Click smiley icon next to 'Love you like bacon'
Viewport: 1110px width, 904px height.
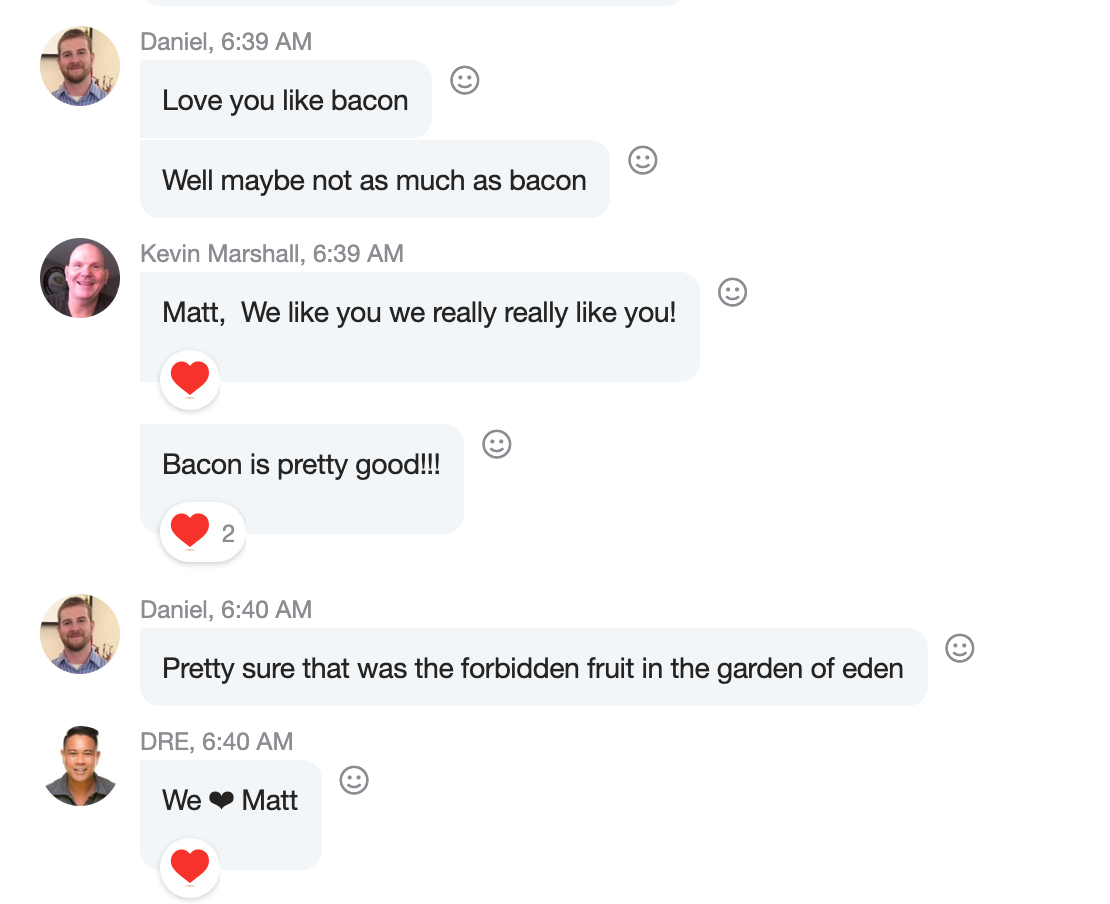(x=465, y=80)
